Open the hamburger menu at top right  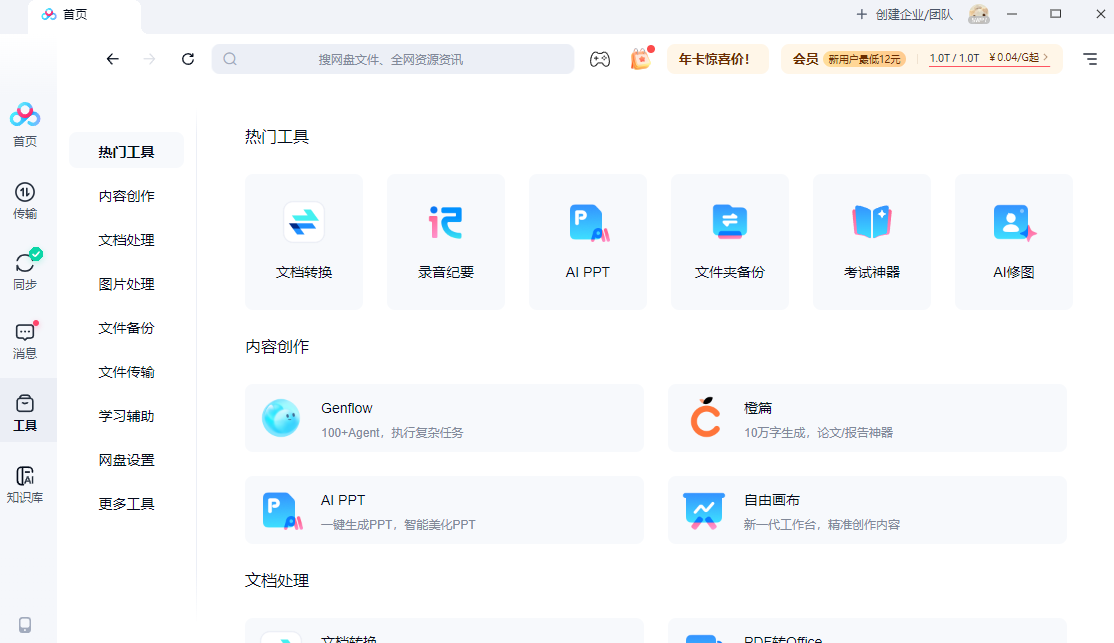pyautogui.click(x=1090, y=59)
